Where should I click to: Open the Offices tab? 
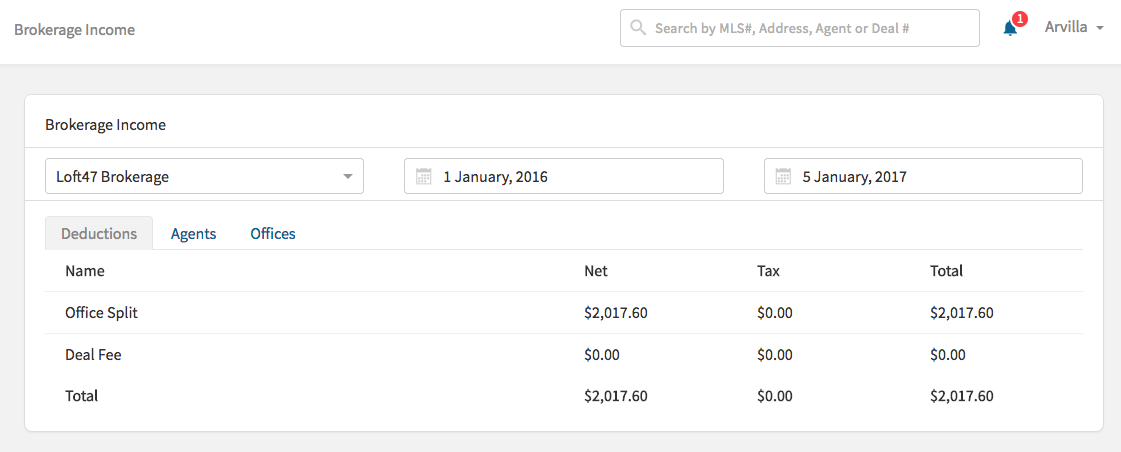tap(273, 234)
